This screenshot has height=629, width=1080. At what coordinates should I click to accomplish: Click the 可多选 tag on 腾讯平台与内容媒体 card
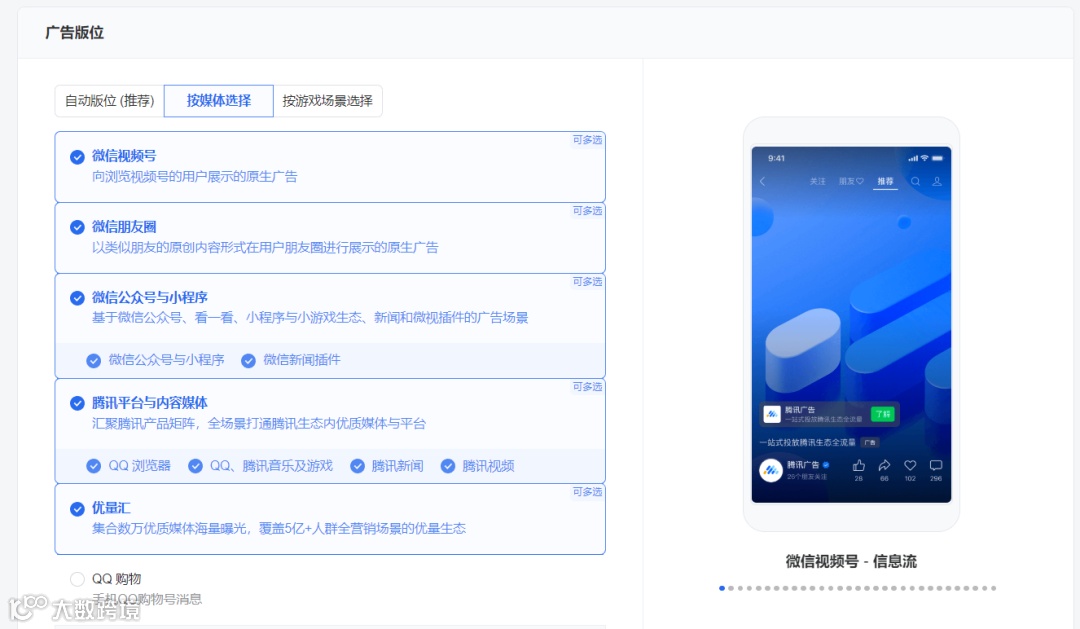coord(588,387)
